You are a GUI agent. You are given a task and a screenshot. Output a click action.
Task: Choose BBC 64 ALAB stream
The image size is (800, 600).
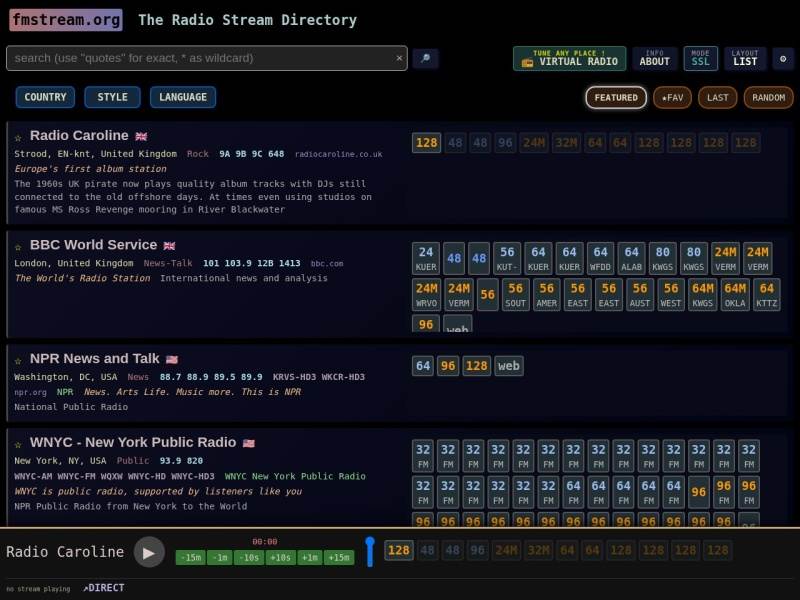[631, 258]
